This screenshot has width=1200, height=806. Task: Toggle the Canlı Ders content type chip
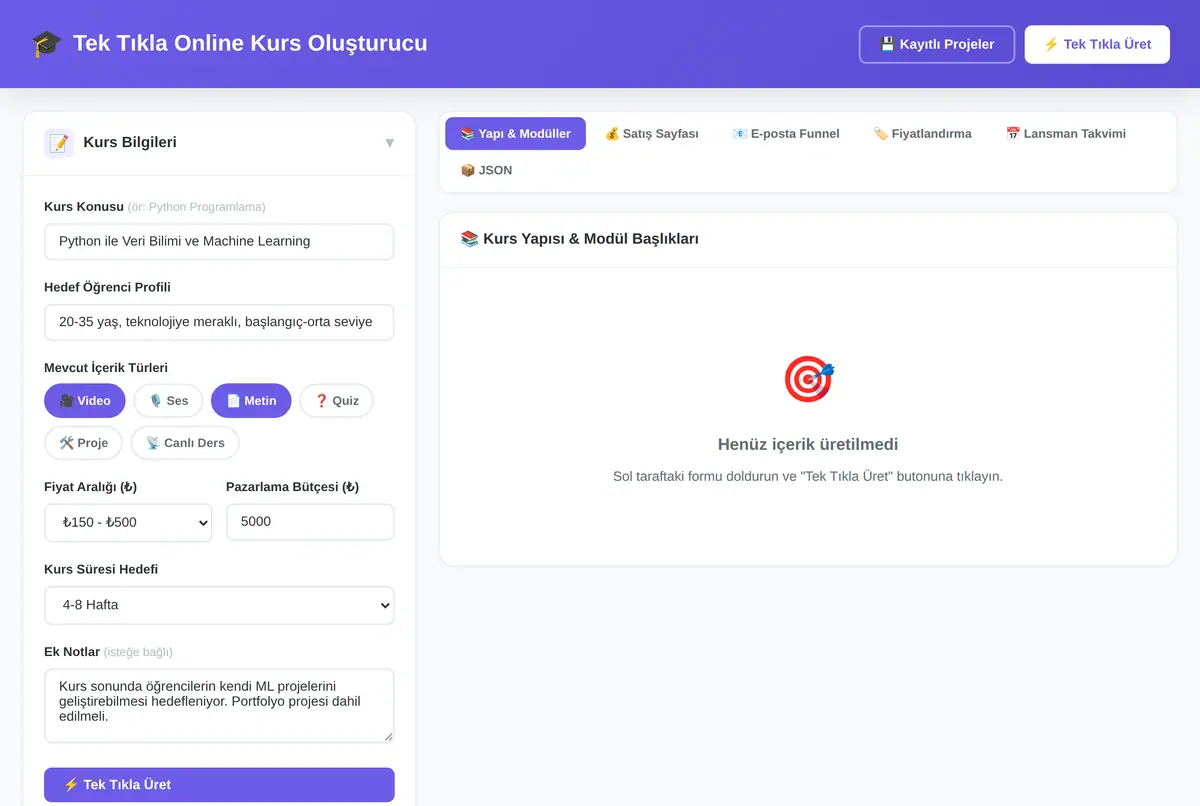point(185,443)
